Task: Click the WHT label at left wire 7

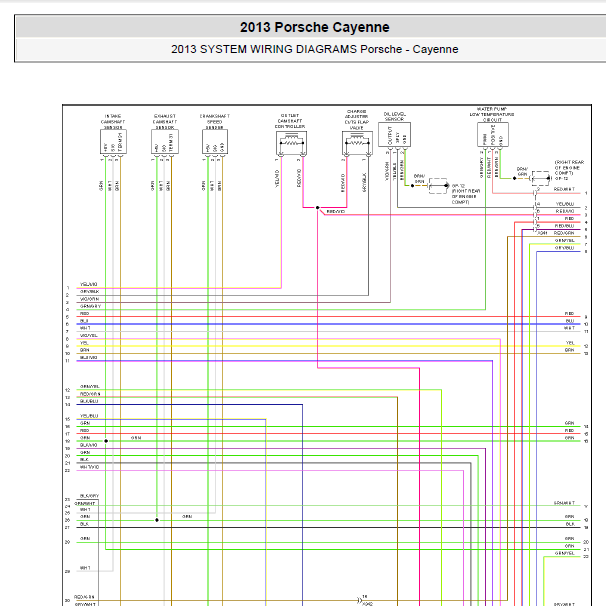Action: click(x=85, y=328)
